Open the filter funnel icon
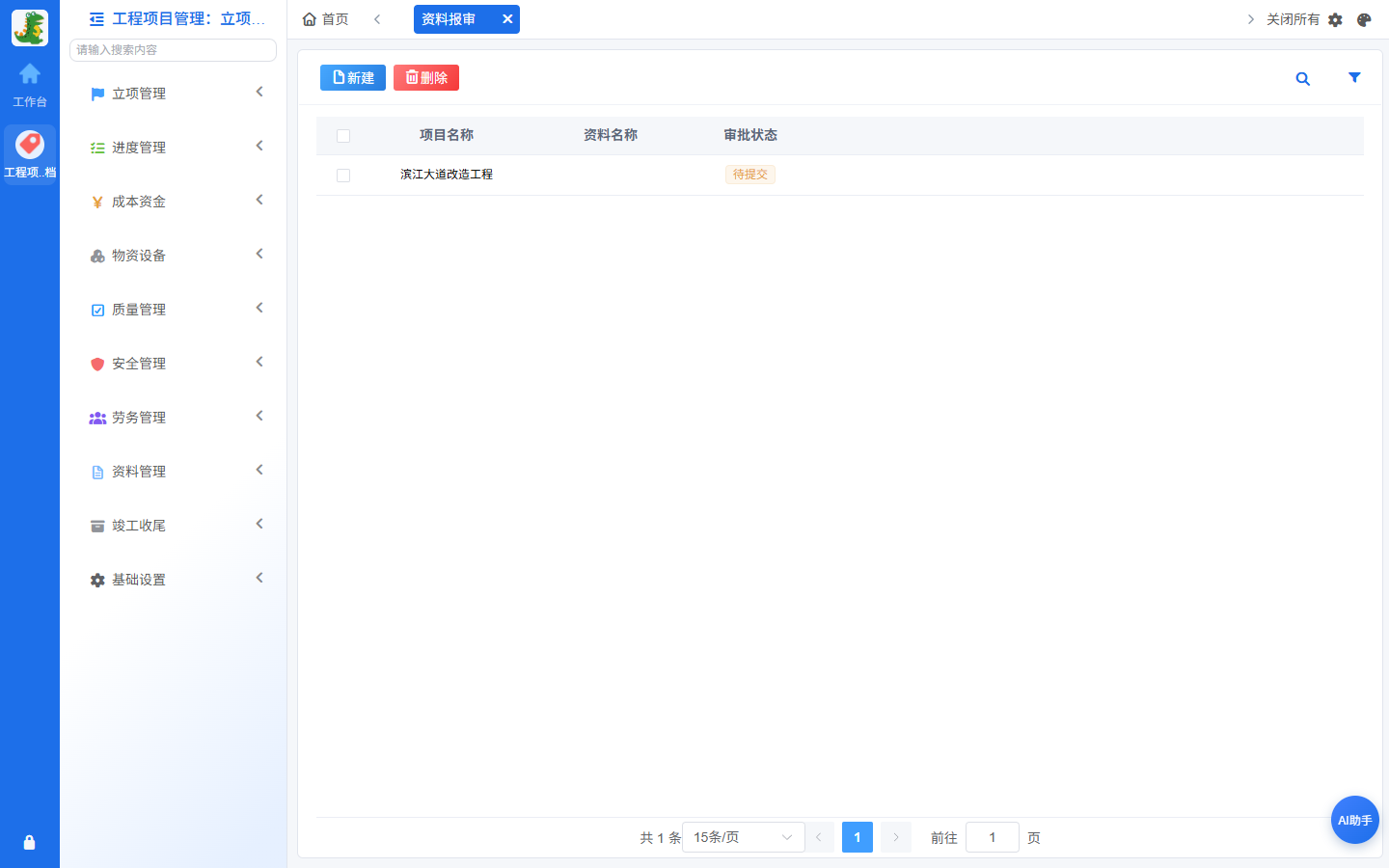Image resolution: width=1389 pixels, height=868 pixels. point(1354,78)
